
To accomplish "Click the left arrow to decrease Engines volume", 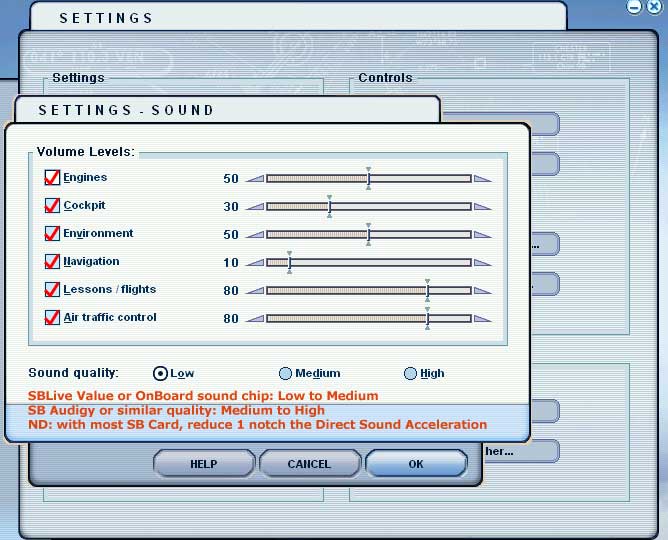I will (256, 178).
